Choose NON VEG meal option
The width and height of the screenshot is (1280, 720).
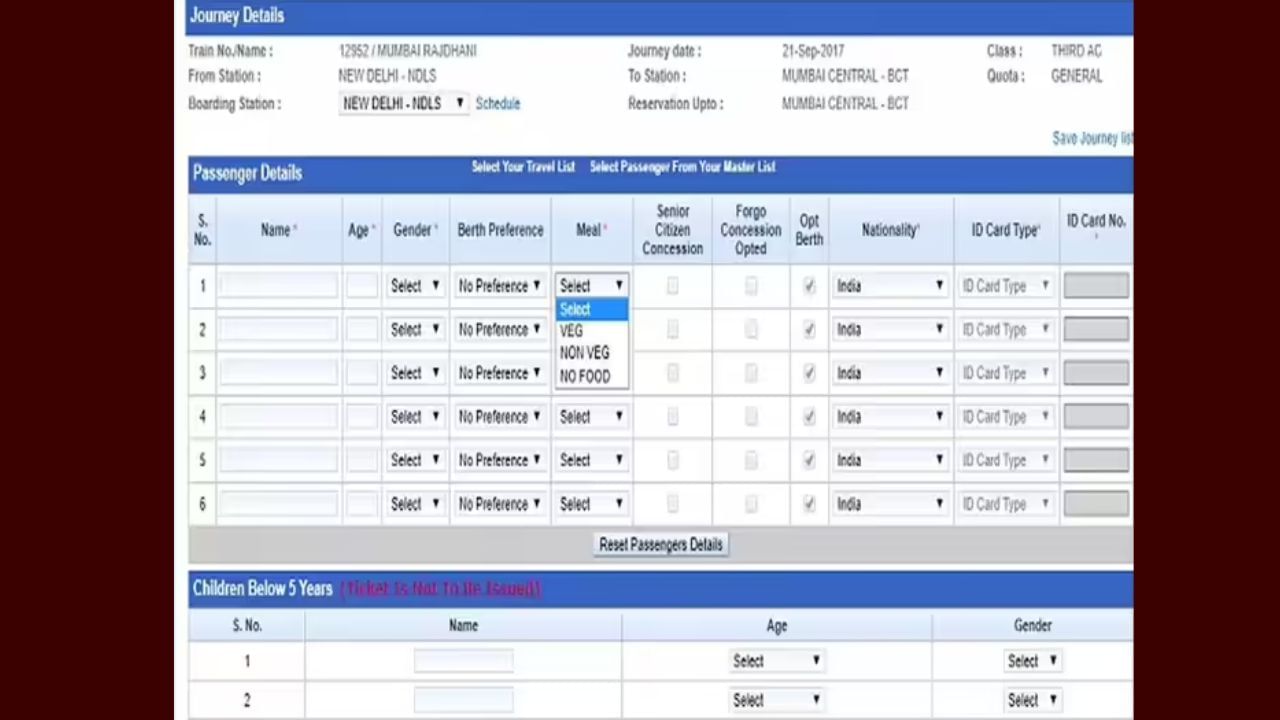585,353
